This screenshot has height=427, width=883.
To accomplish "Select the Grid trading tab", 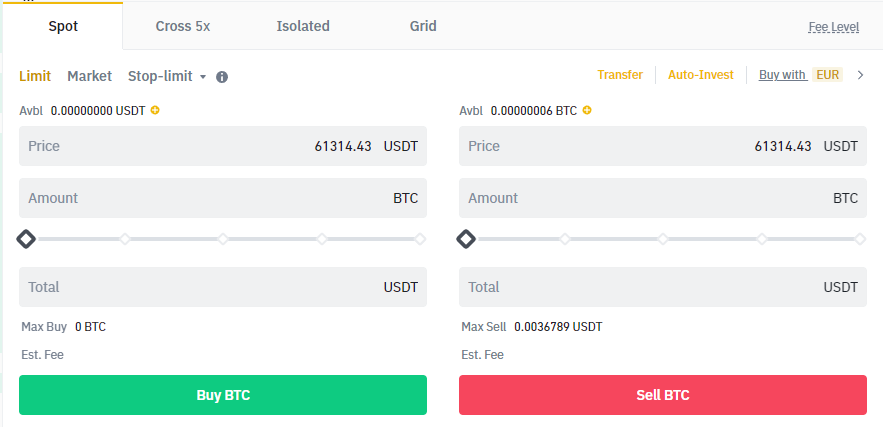I will point(423,26).
